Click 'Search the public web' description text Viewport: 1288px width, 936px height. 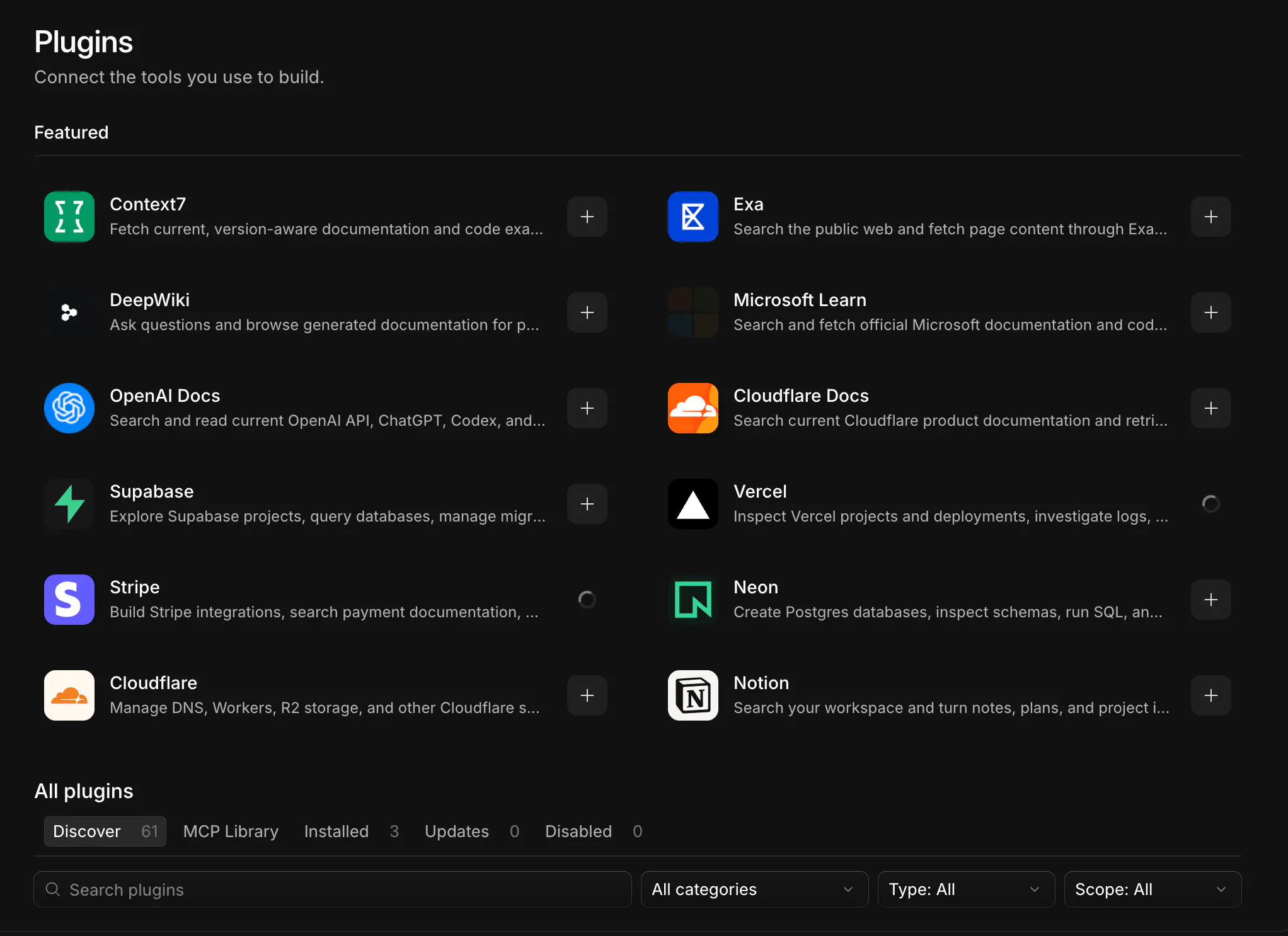point(950,229)
